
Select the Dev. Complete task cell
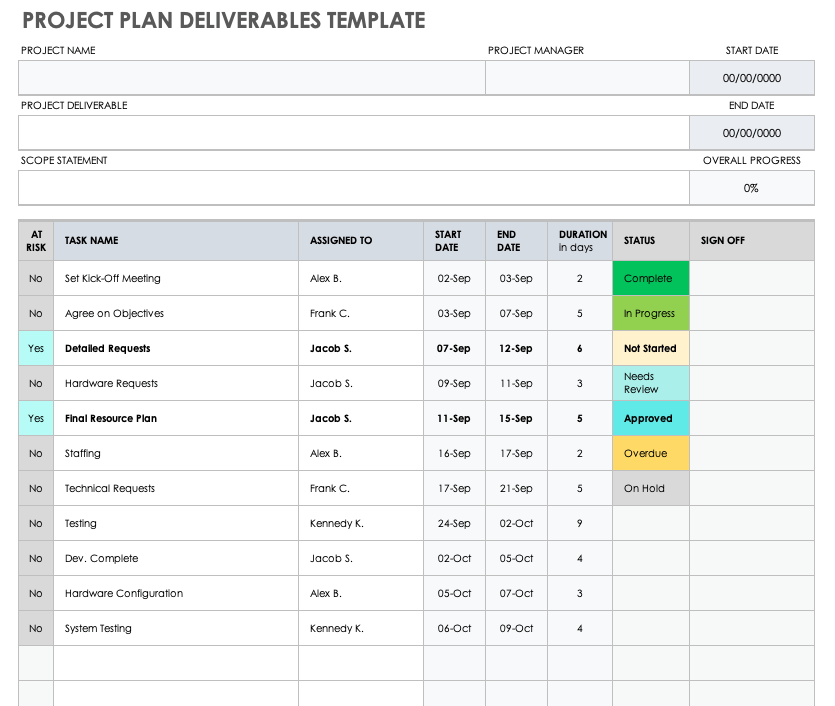pyautogui.click(x=176, y=558)
